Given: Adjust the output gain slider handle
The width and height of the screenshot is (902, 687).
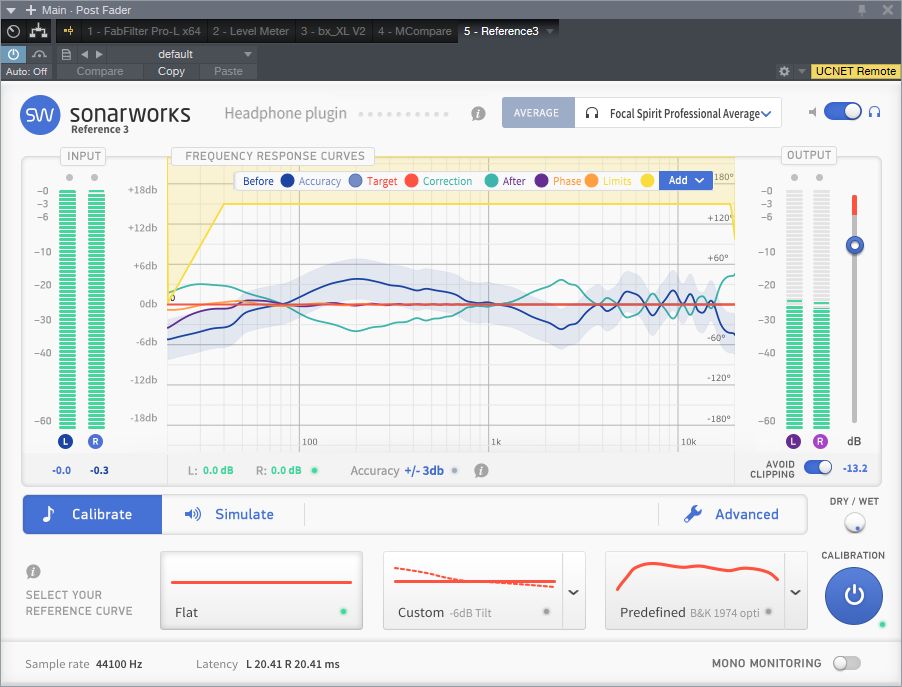Looking at the screenshot, I should click(x=855, y=246).
